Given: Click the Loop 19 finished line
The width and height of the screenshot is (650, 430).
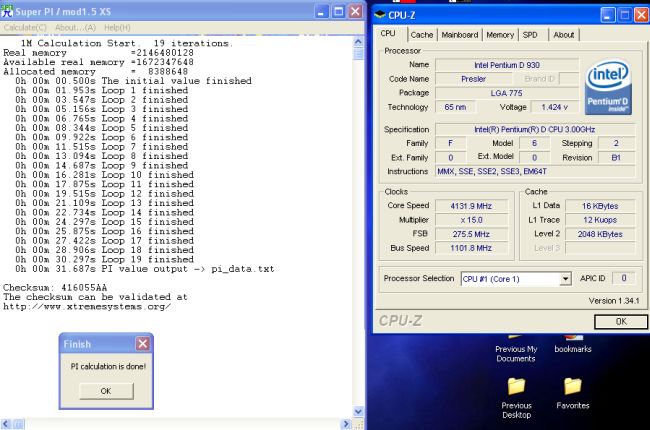Looking at the screenshot, I should click(x=104, y=260).
